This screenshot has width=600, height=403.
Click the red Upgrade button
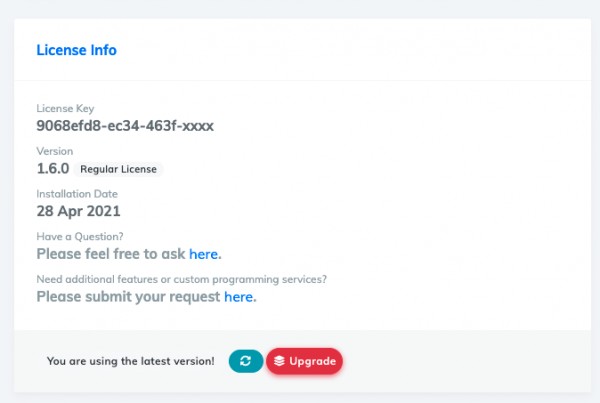pos(304,361)
